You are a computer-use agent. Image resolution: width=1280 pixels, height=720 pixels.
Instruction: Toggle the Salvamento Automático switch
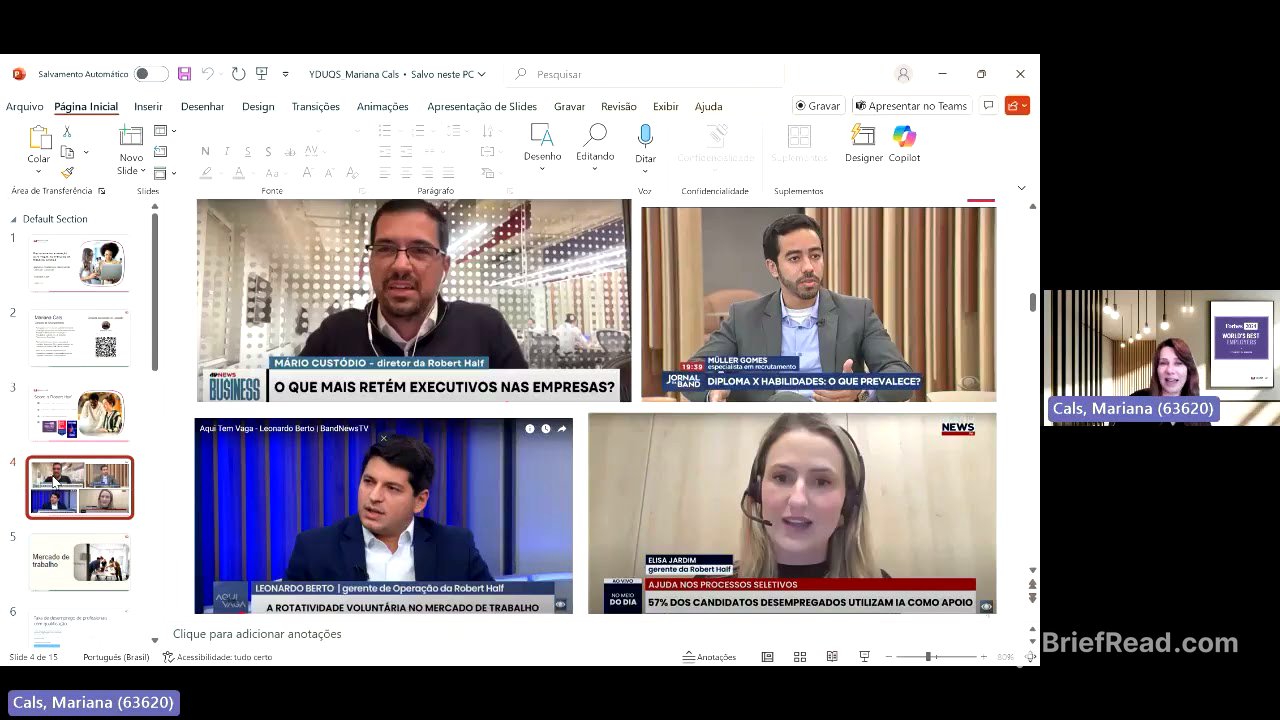coord(150,74)
